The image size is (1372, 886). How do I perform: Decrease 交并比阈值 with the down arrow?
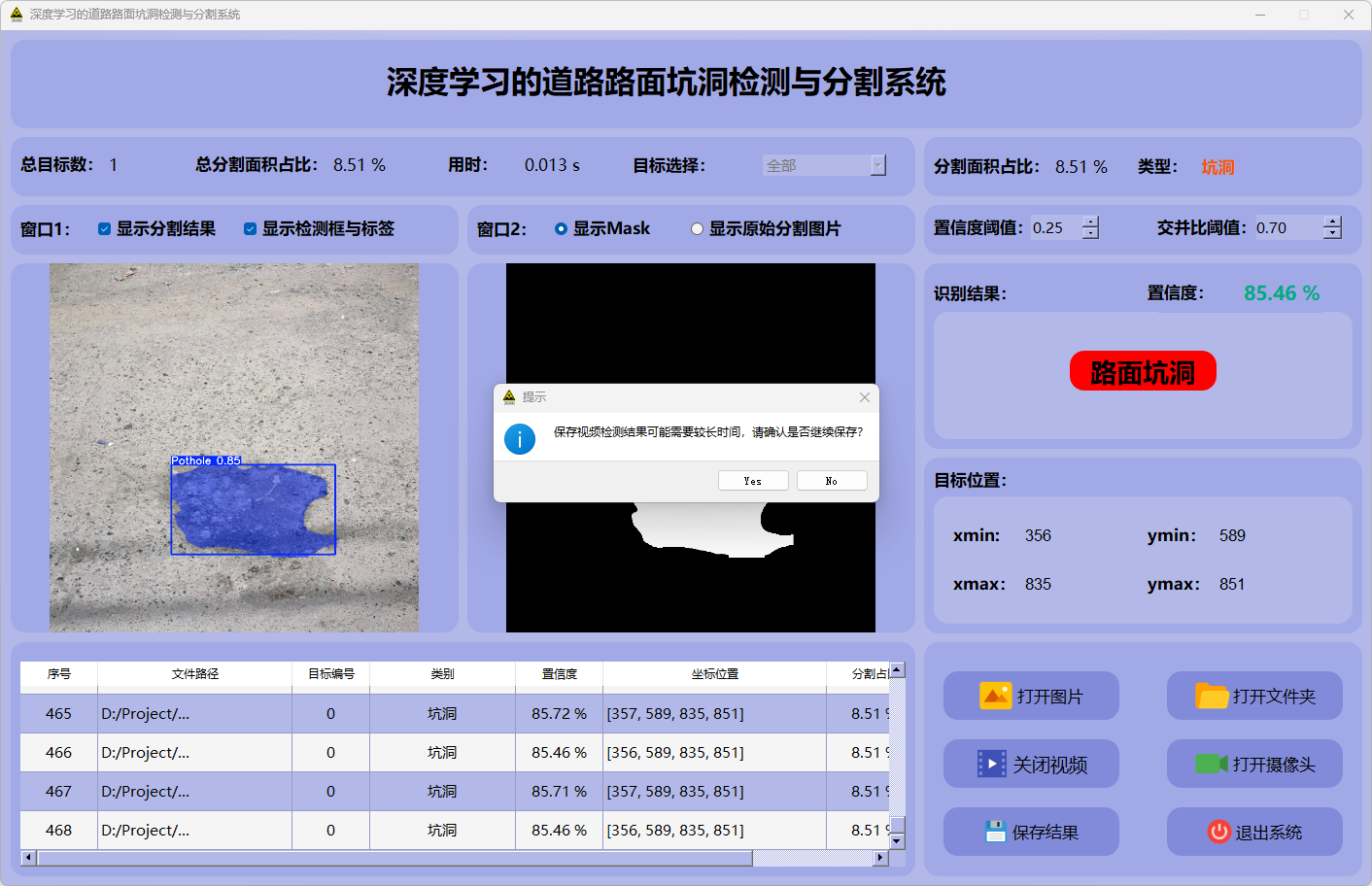pos(1332,233)
